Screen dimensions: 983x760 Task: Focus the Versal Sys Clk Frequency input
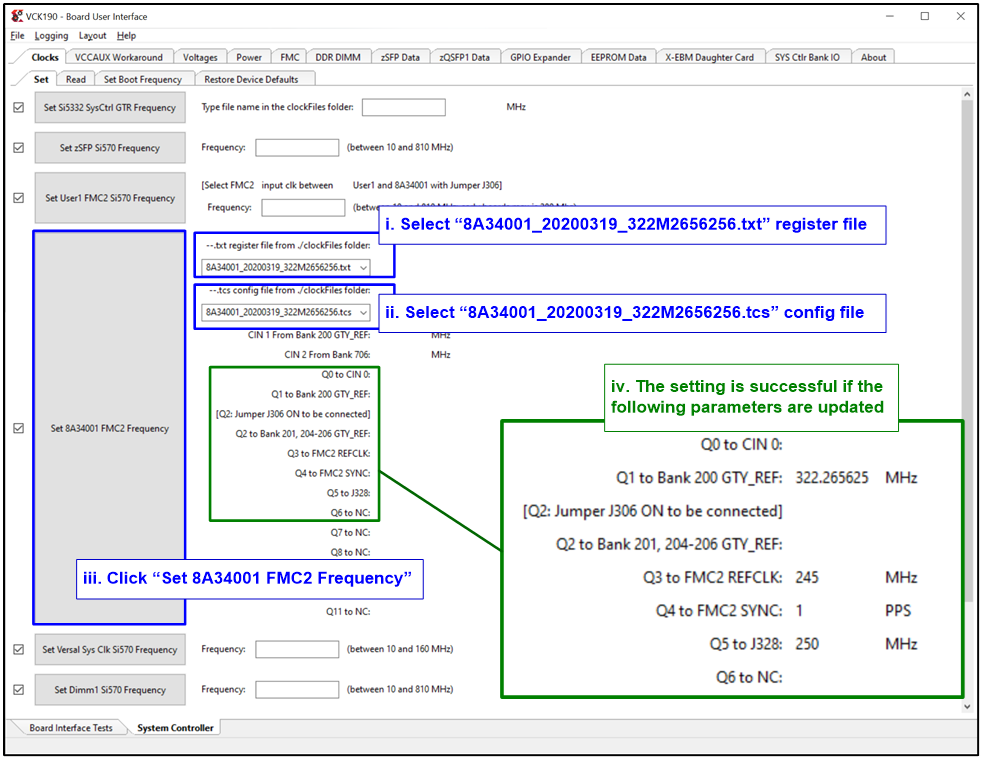click(x=297, y=649)
